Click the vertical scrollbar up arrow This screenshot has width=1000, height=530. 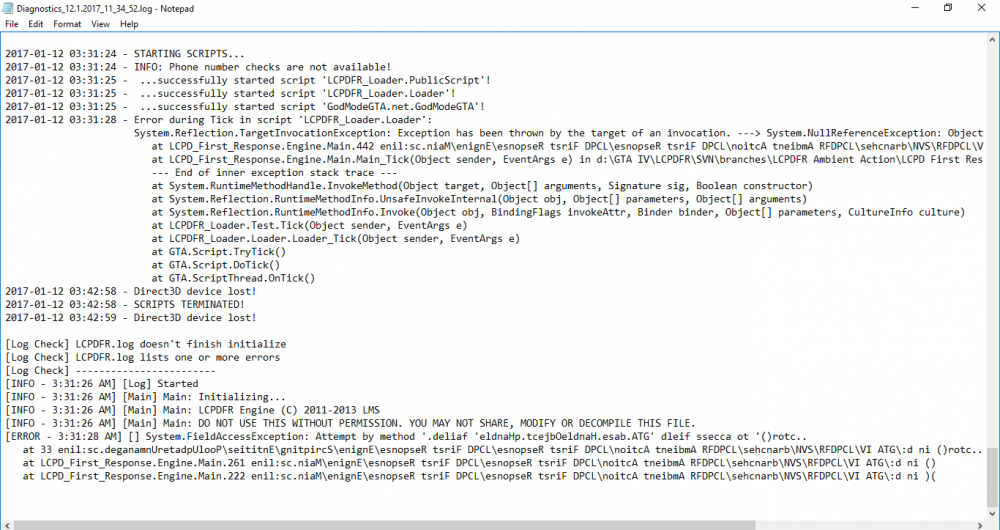pyautogui.click(x=994, y=39)
